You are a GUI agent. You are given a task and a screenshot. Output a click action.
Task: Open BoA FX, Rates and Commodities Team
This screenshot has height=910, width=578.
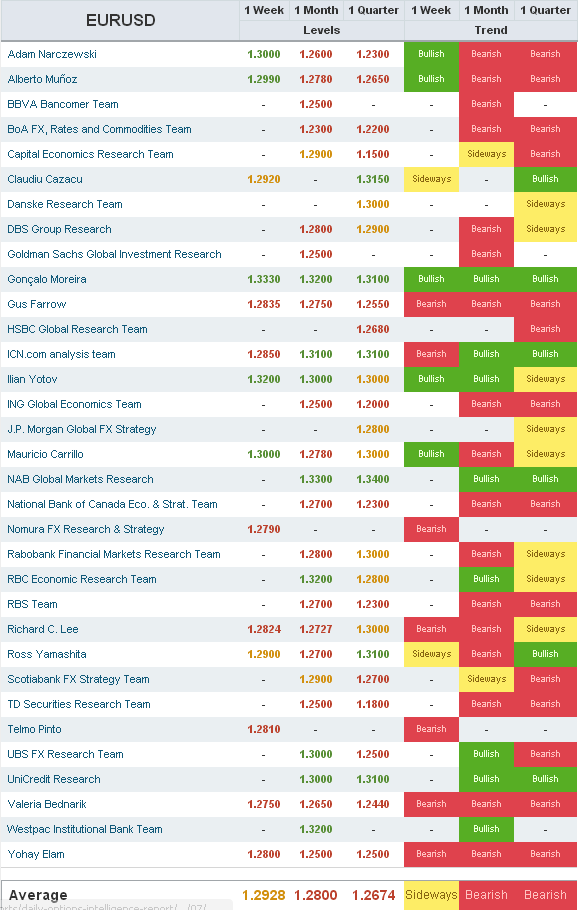[x=99, y=129]
